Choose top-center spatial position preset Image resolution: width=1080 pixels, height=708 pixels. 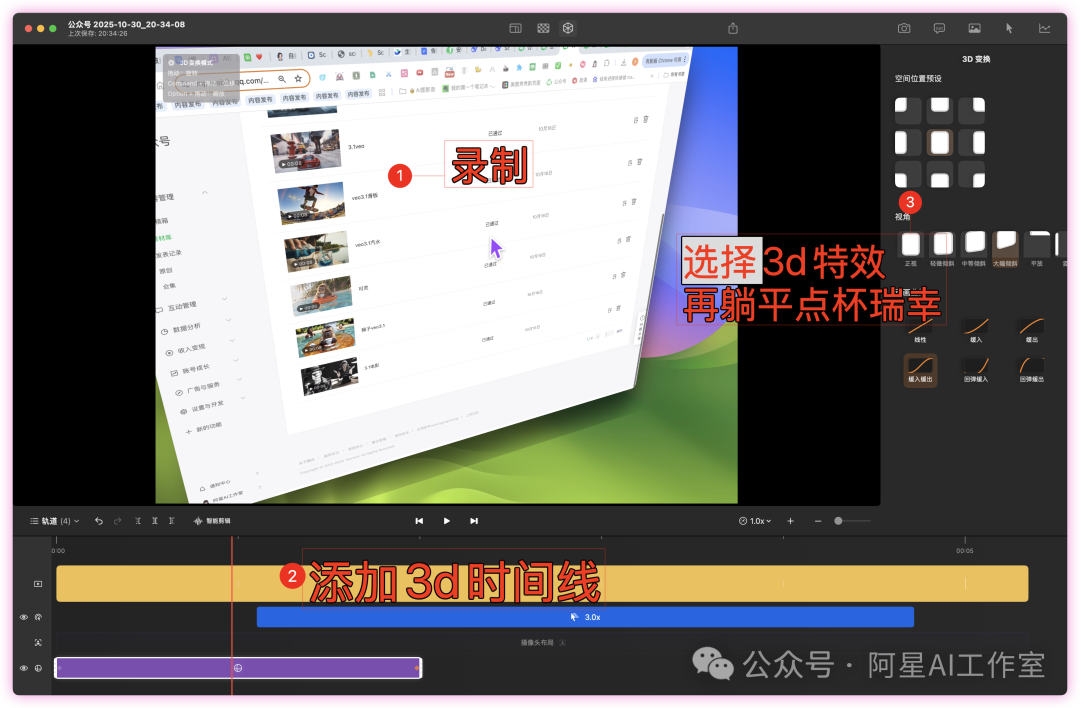[940, 110]
